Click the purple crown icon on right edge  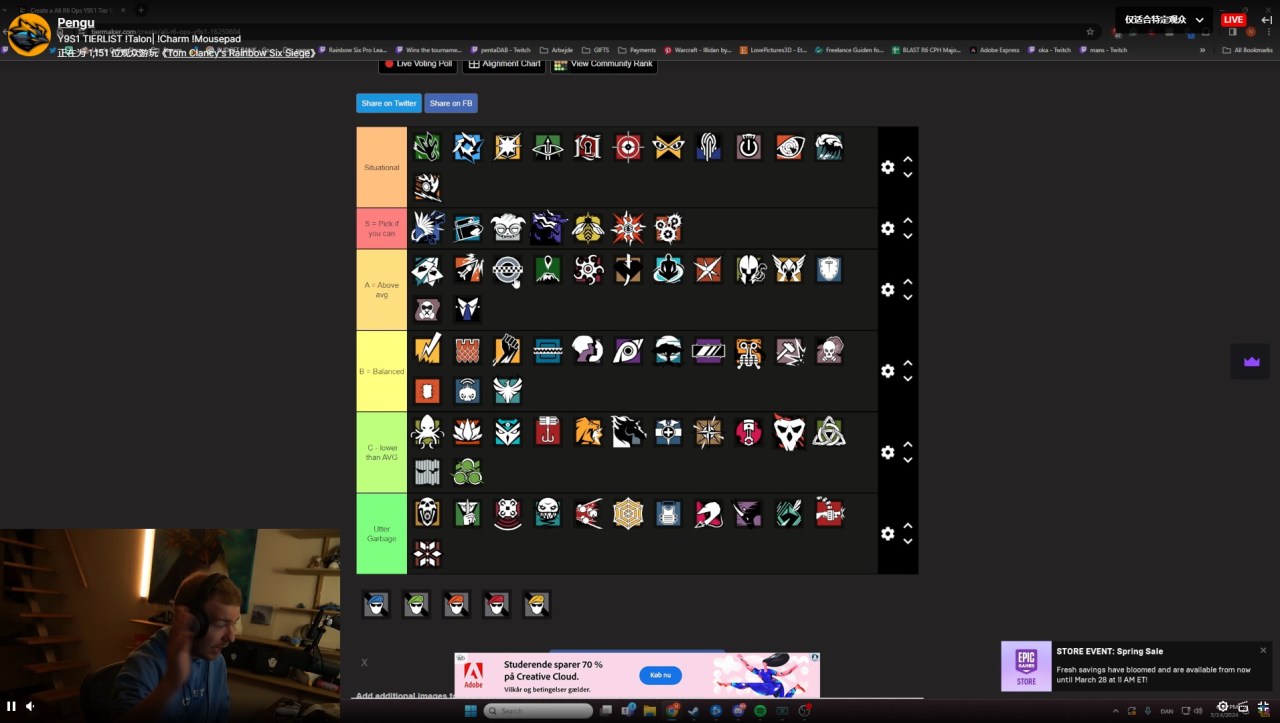pos(1251,362)
